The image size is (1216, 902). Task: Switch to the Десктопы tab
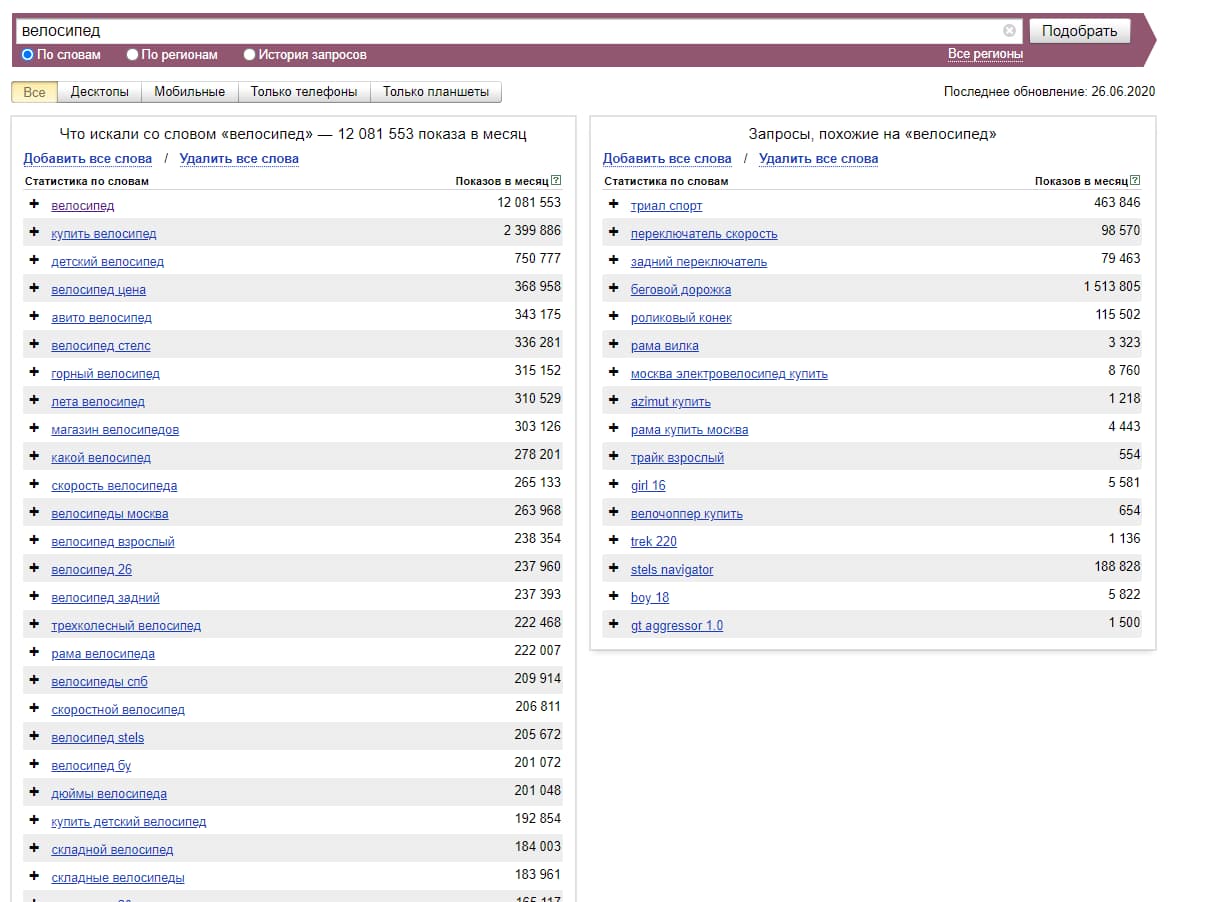pyautogui.click(x=99, y=92)
